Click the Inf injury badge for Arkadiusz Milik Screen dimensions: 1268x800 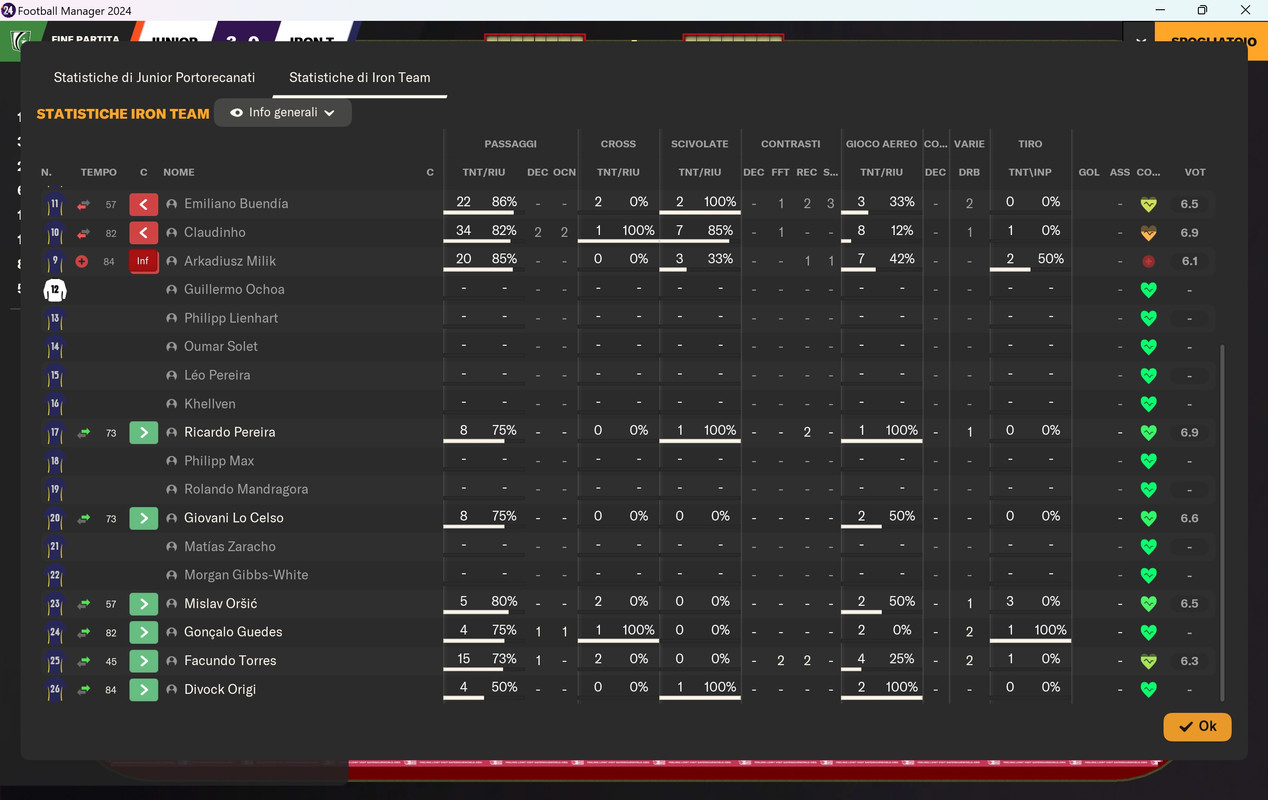point(144,261)
